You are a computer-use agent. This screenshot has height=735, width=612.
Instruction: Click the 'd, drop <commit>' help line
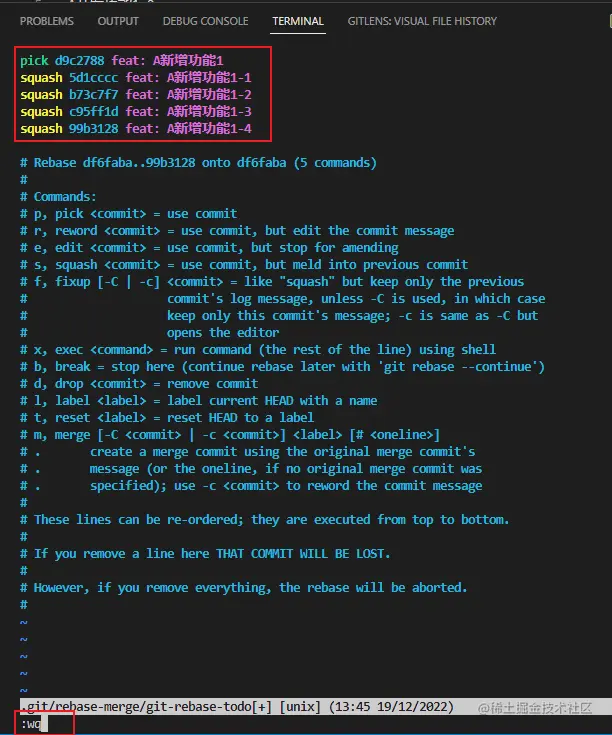(139, 383)
